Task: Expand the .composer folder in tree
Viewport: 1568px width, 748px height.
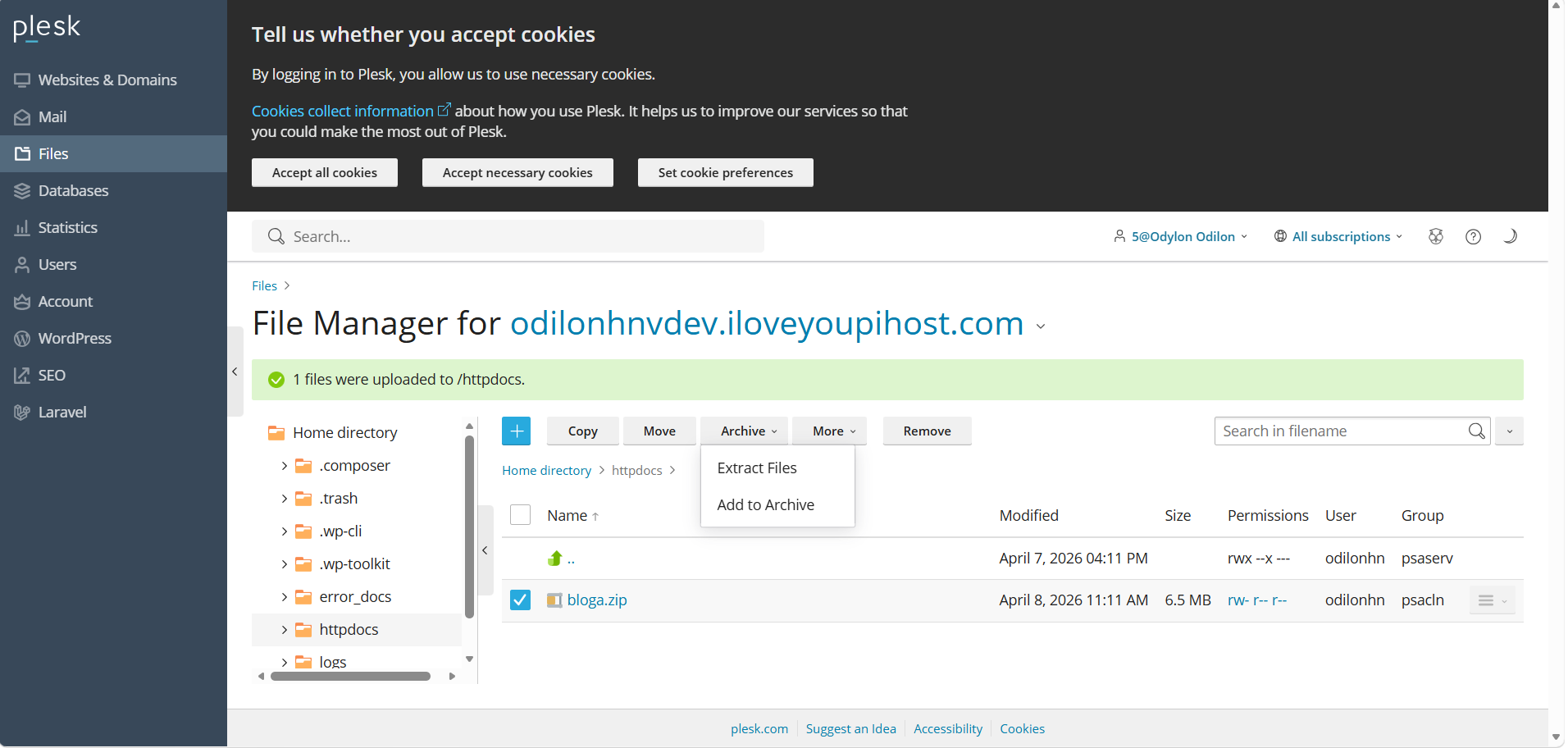Action: [284, 466]
